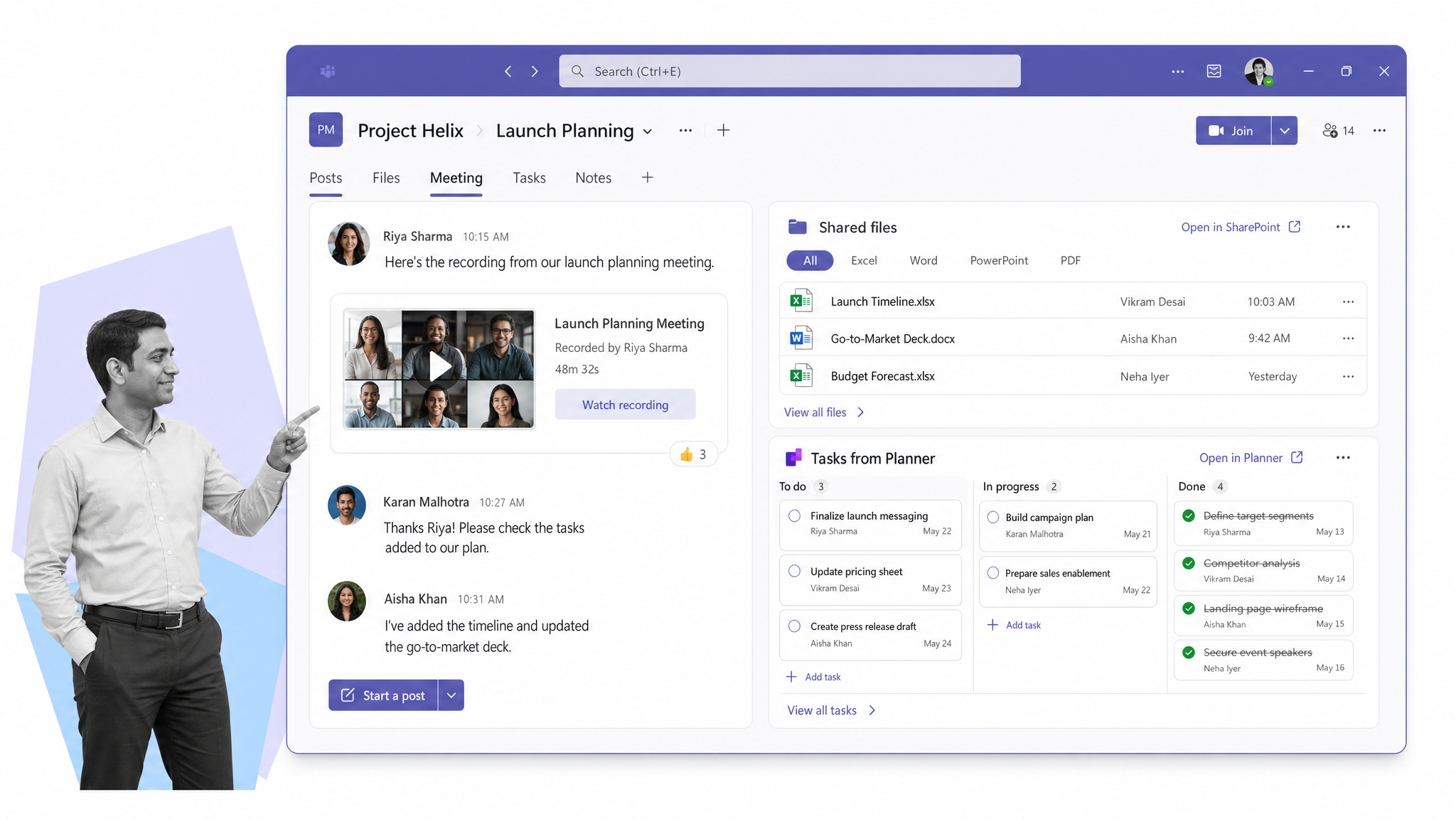Screen dimensions: 1456x819
Task: Expand the Launch Planning channel dropdown
Action: (x=648, y=132)
